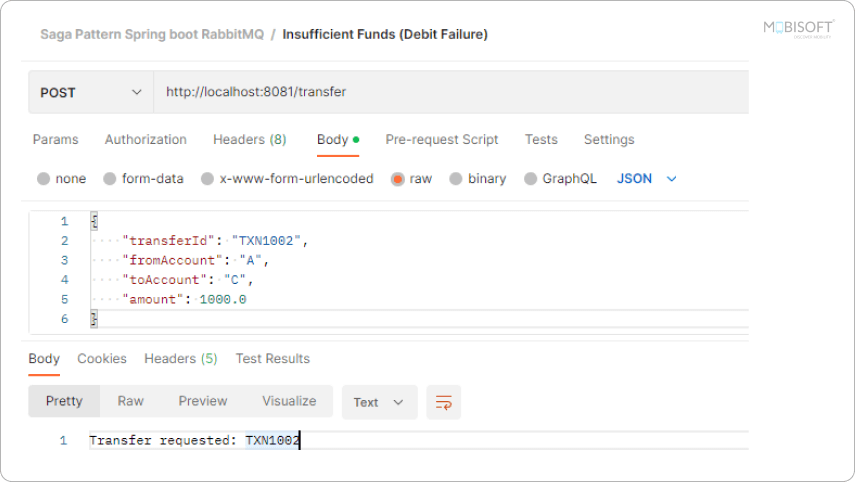Open the JSON body type dropdown
This screenshot has height=482, width=855.
[x=647, y=179]
